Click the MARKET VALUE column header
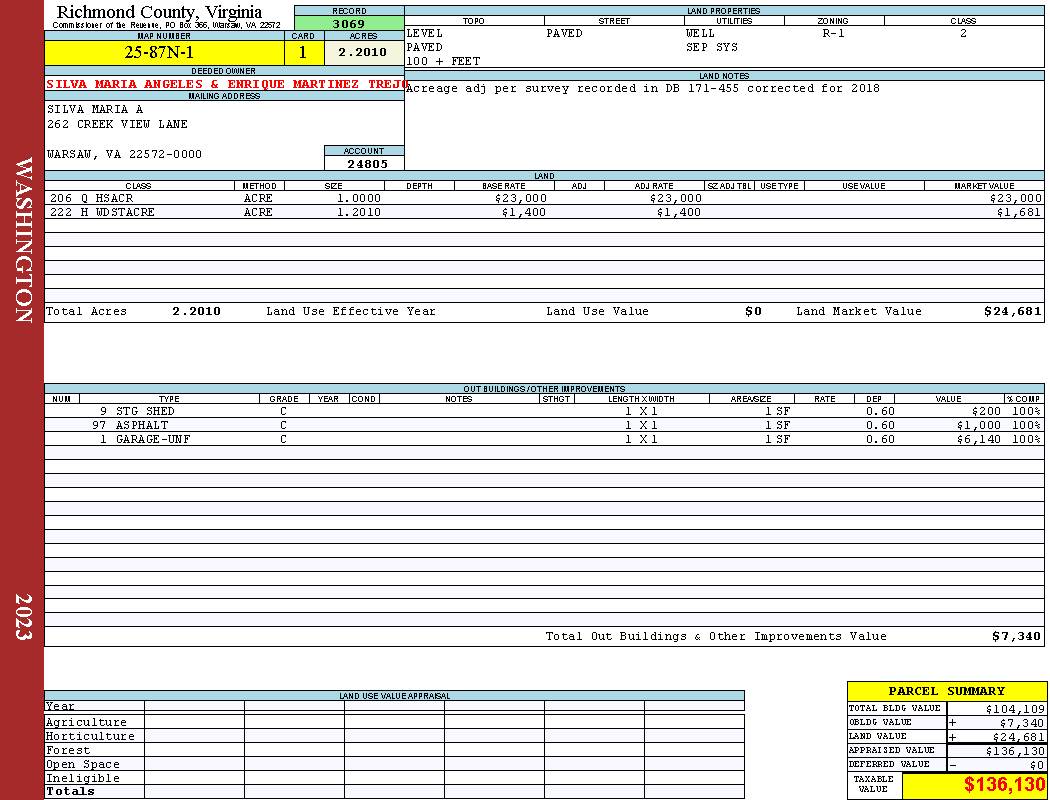The height and width of the screenshot is (800, 1050). [x=984, y=186]
